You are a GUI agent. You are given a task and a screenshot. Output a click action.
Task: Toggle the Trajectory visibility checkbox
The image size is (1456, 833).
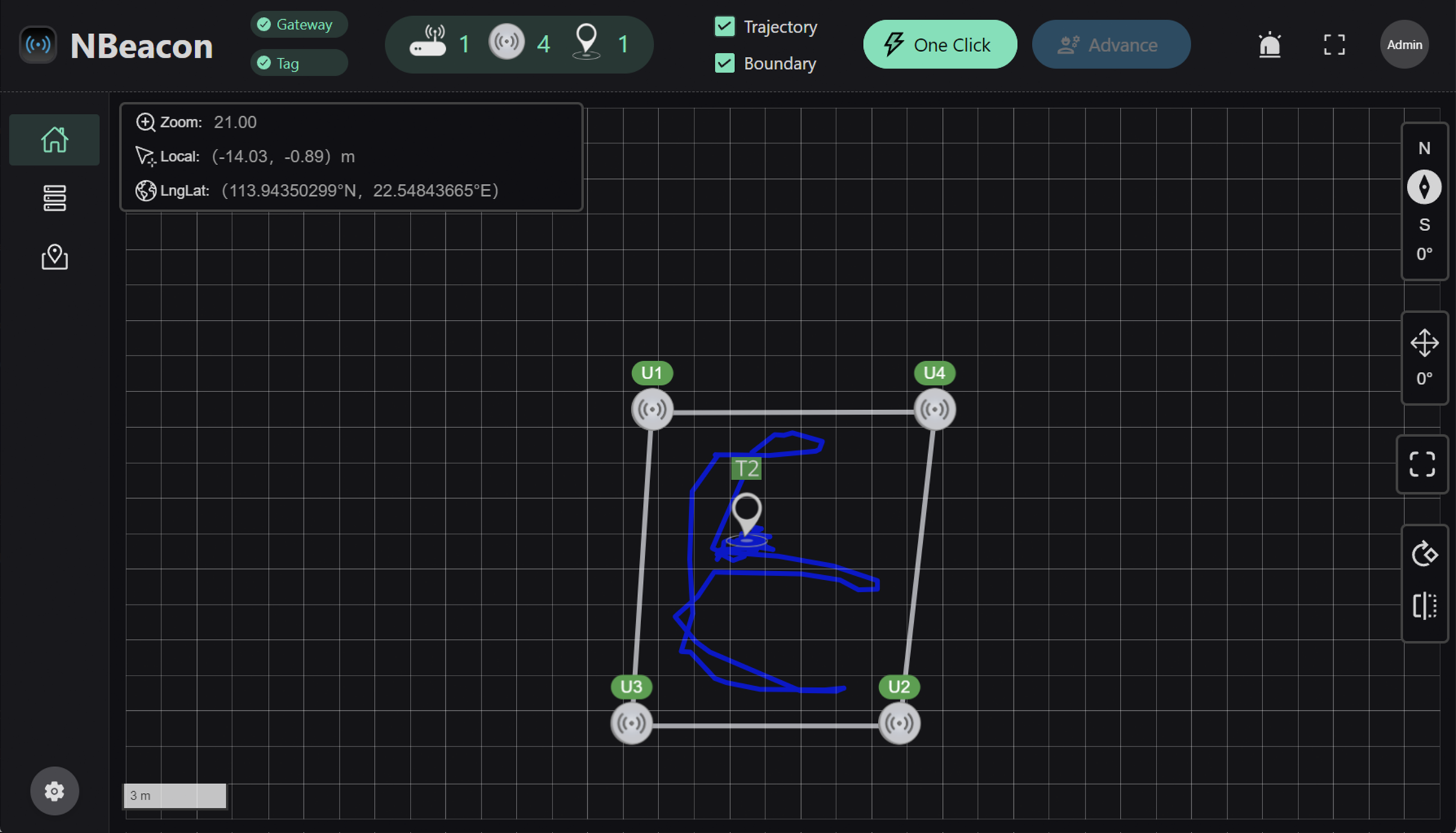tap(725, 26)
